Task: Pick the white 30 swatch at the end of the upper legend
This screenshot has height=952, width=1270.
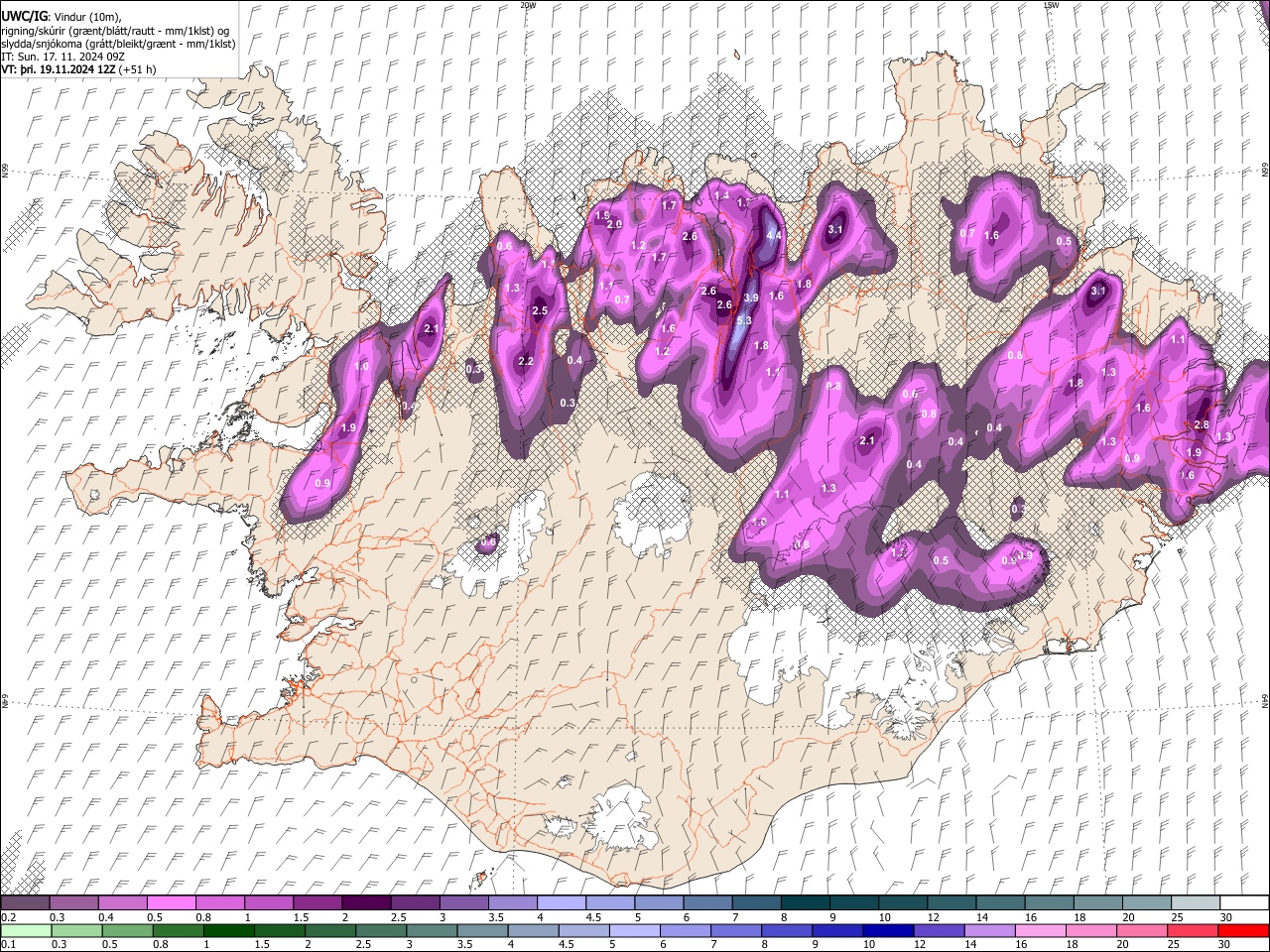Action: click(x=1245, y=903)
